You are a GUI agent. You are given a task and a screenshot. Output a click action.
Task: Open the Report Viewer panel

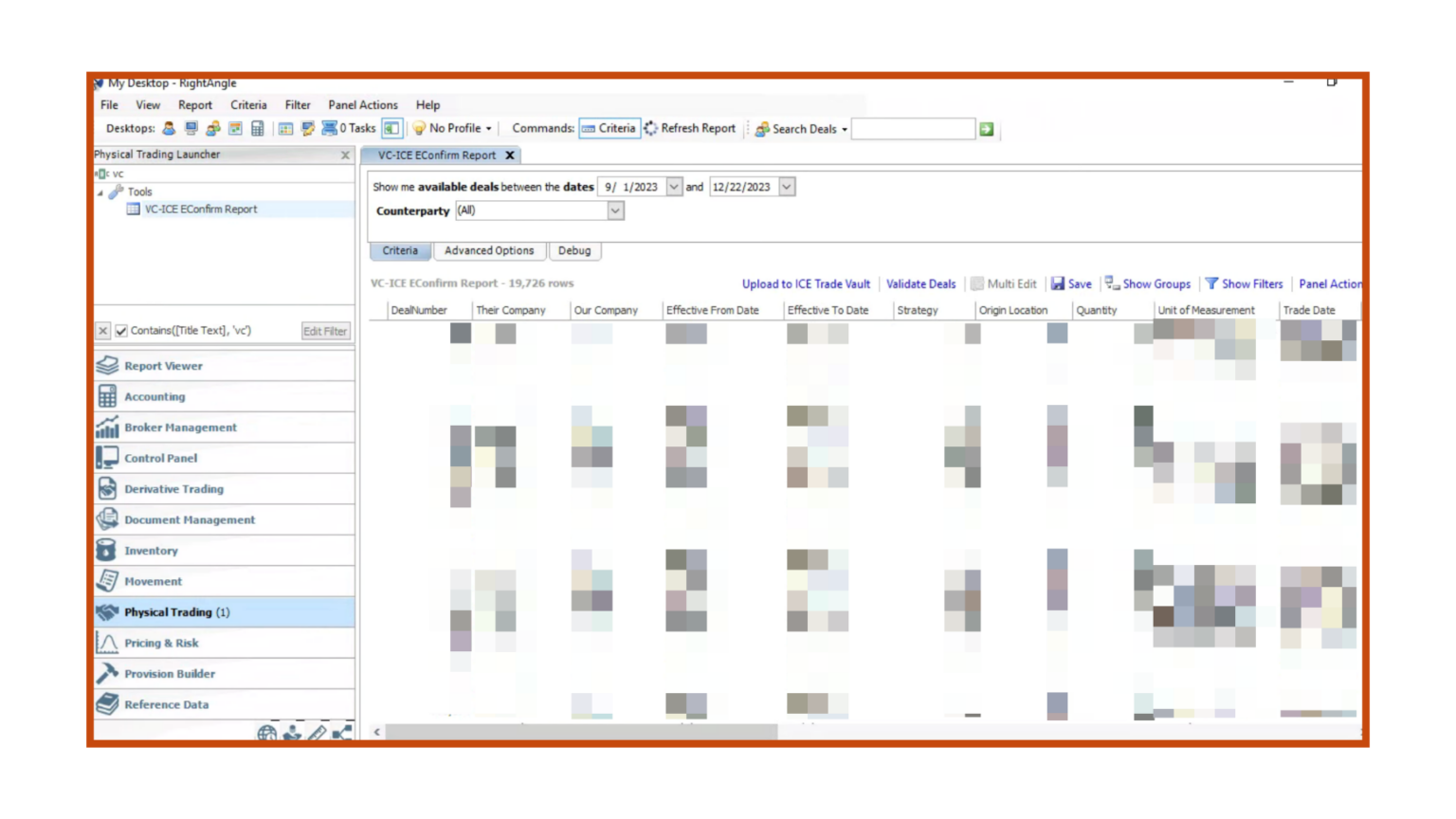[163, 366]
